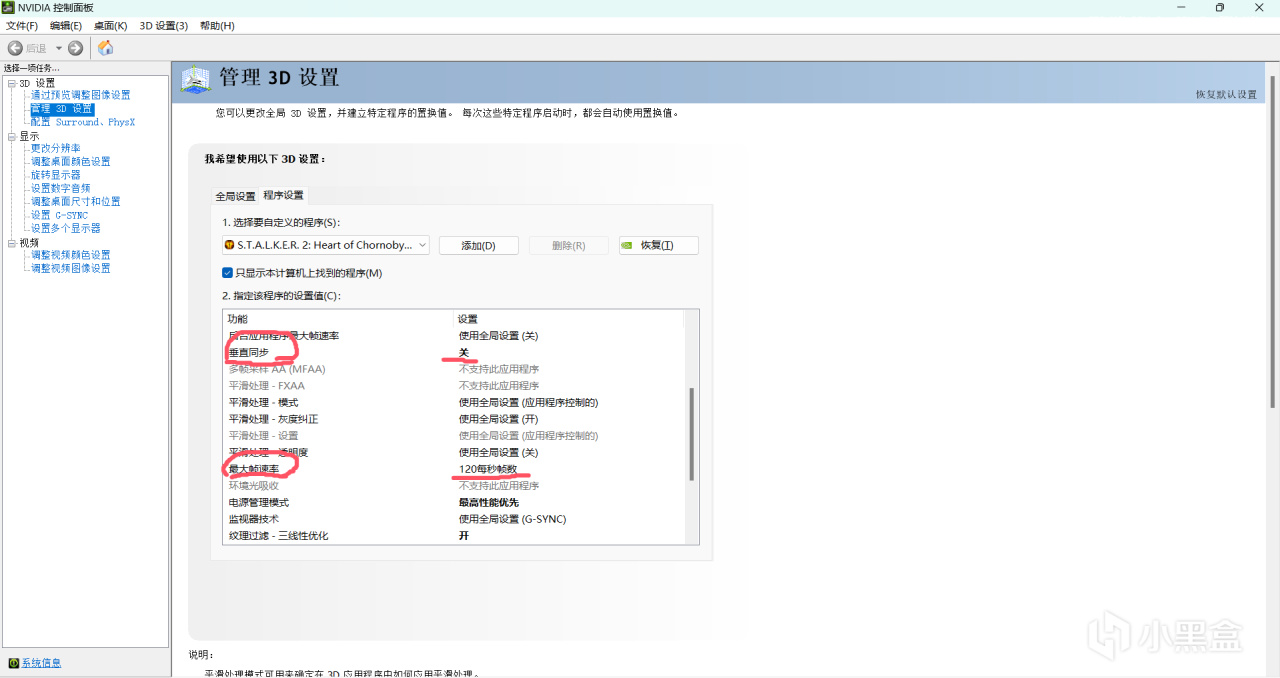1280x678 pixels.
Task: Select the 平滑处理 - FXAA row
Action: tap(454, 385)
